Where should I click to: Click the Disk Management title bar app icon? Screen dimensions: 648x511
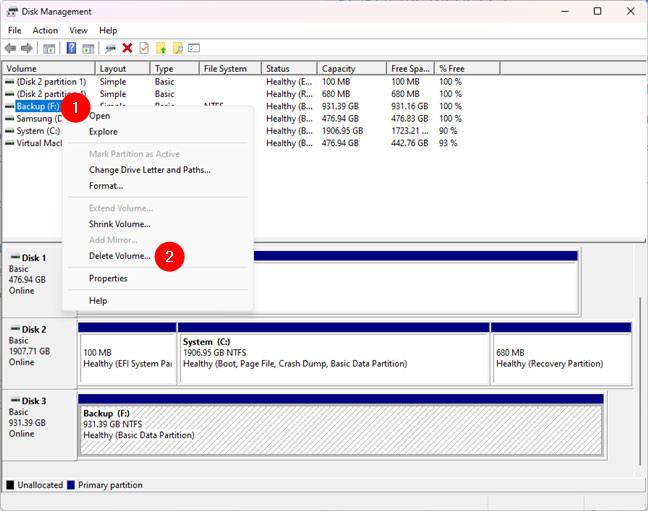(x=12, y=12)
